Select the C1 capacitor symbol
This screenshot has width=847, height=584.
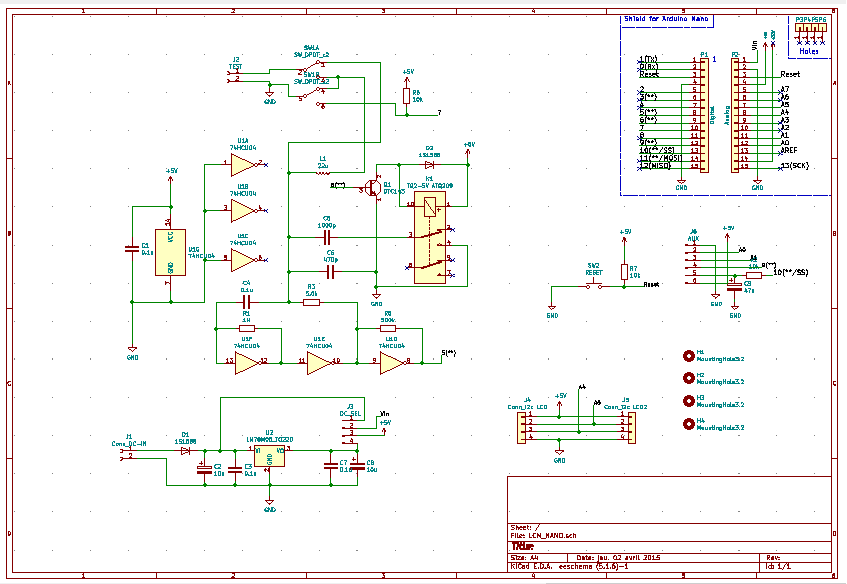click(x=130, y=249)
